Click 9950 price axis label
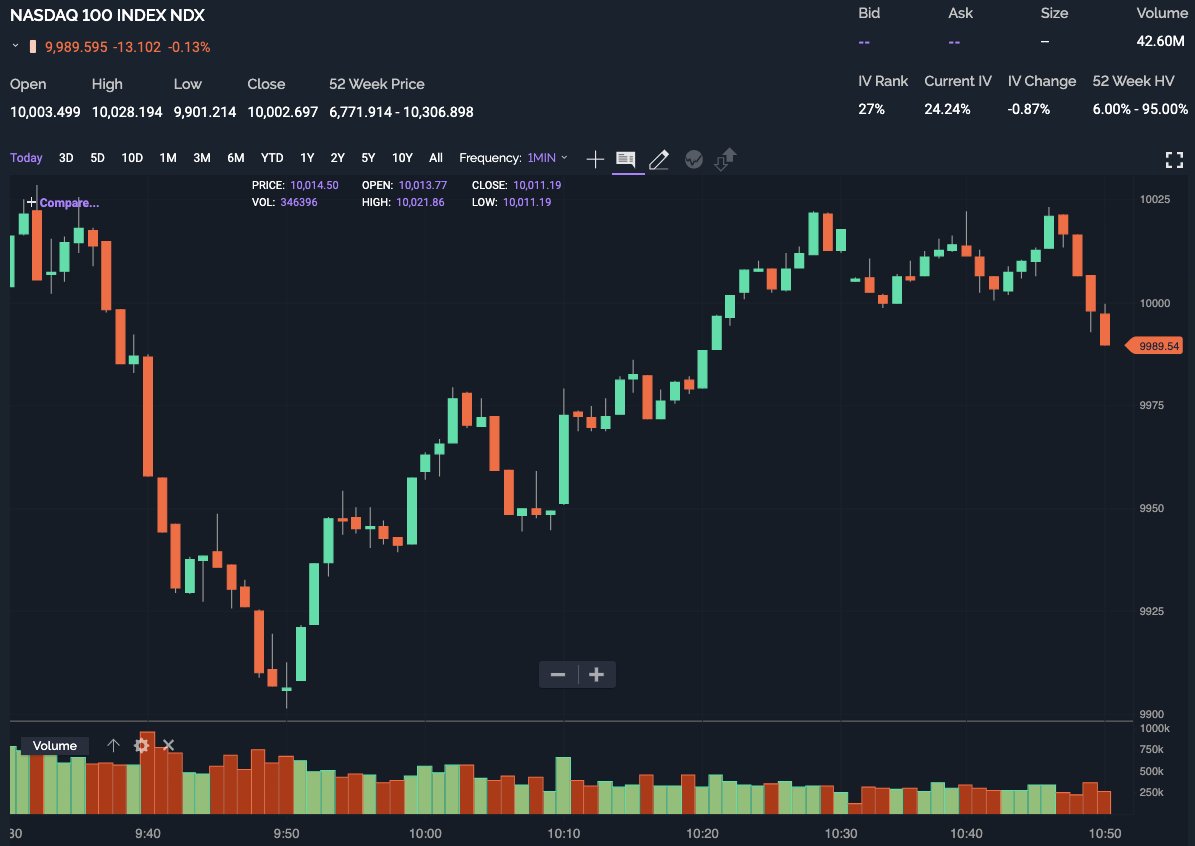The width and height of the screenshot is (1195, 846). tap(1152, 508)
